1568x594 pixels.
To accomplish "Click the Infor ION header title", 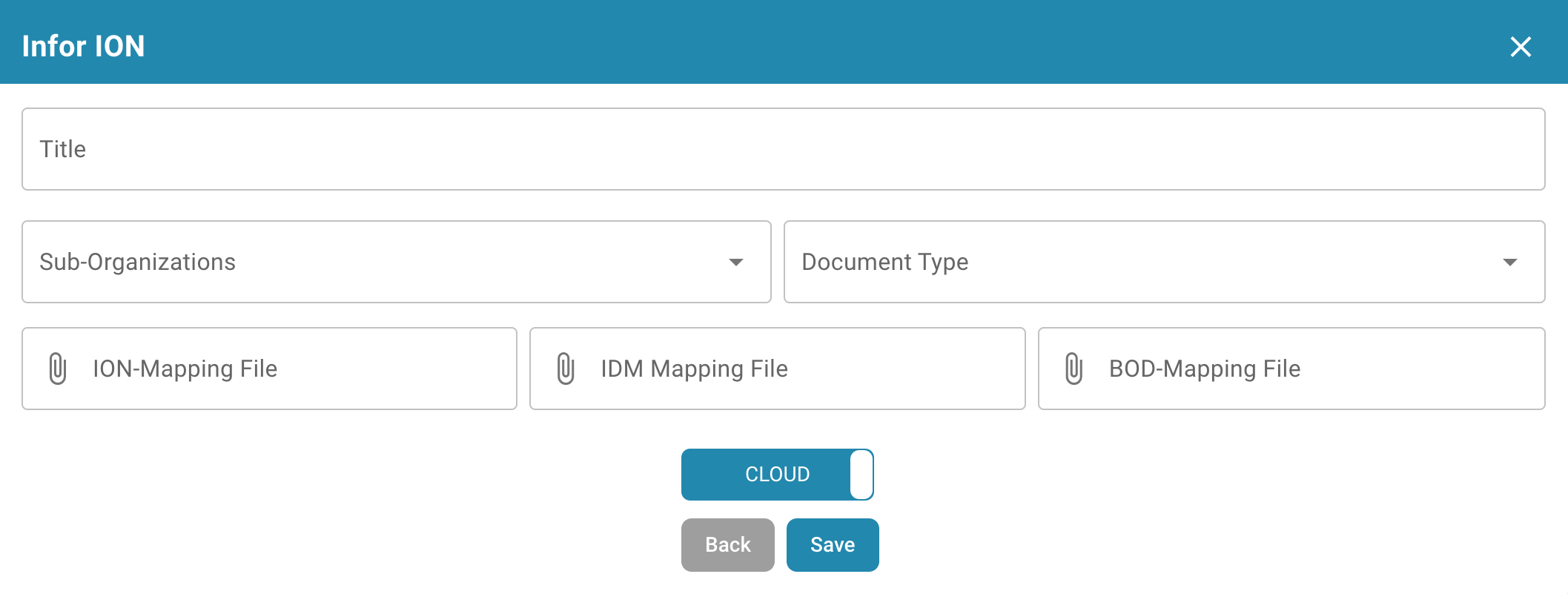I will pos(83,46).
